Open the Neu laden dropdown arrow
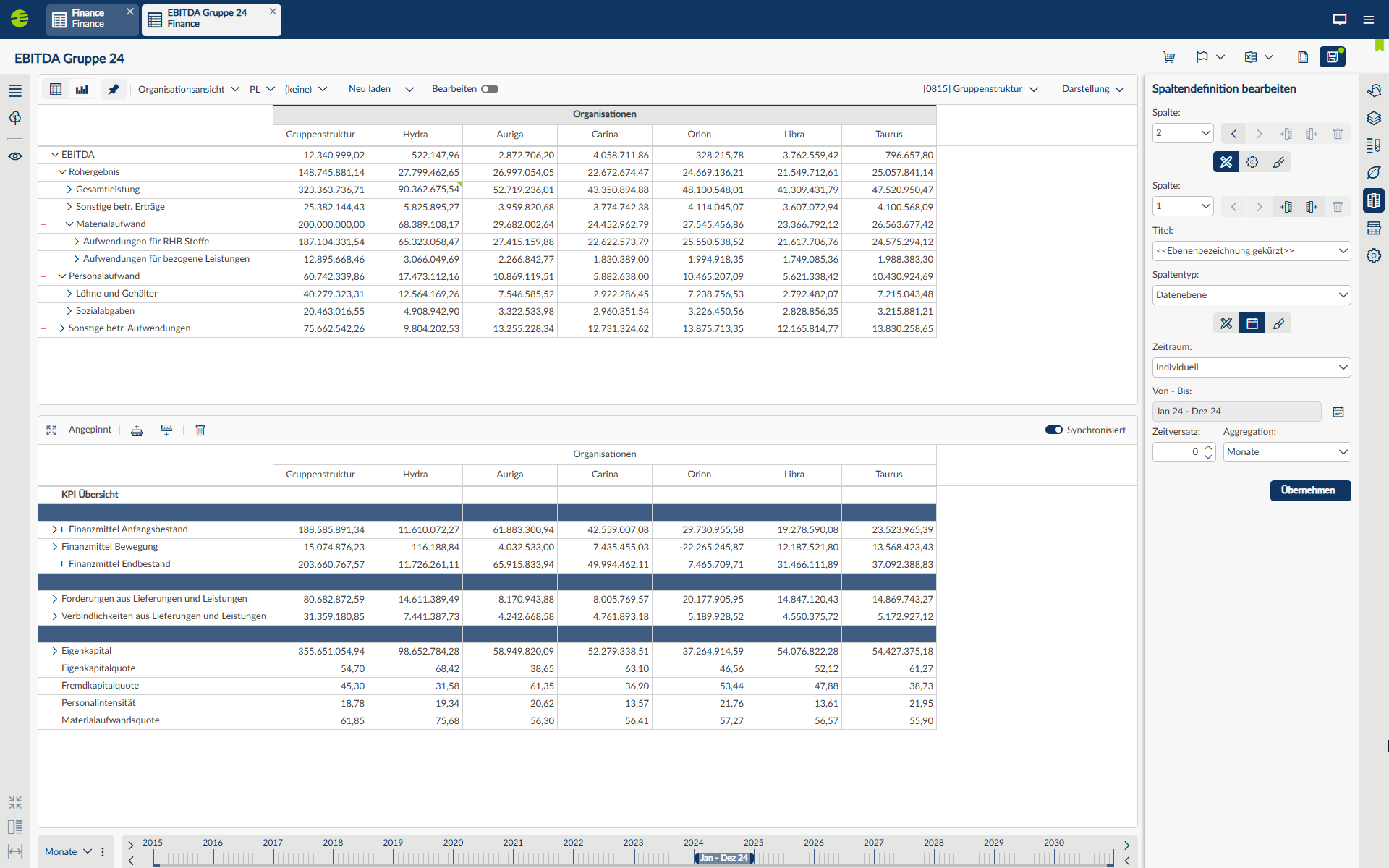This screenshot has height=868, width=1389. coord(409,89)
